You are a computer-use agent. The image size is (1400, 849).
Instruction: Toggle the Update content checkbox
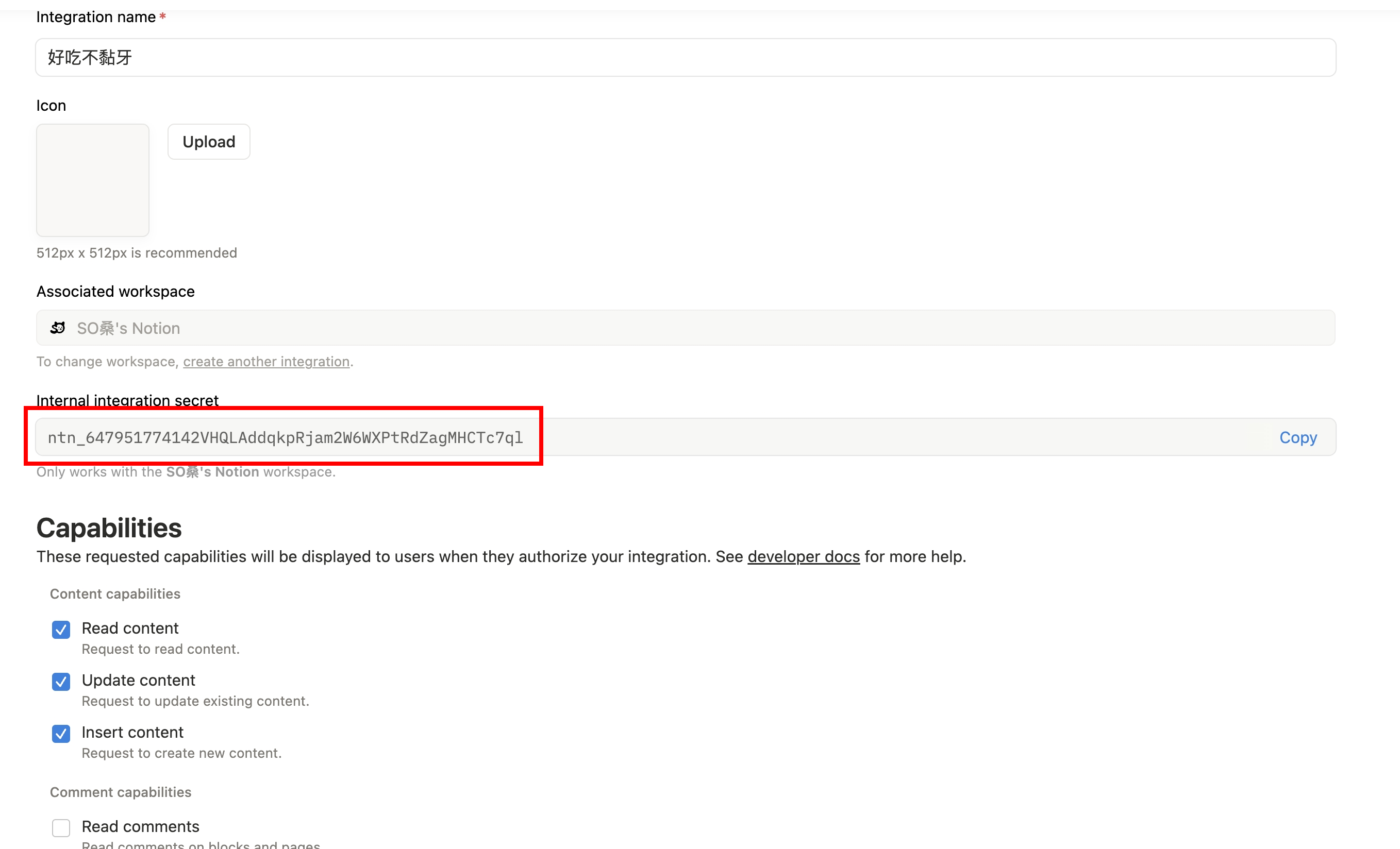(61, 681)
